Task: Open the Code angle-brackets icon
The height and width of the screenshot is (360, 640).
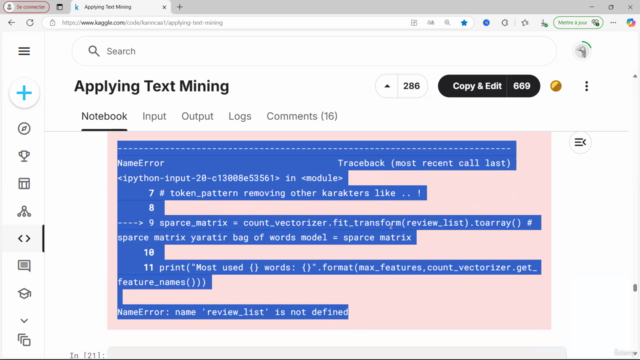Action: pyautogui.click(x=24, y=238)
